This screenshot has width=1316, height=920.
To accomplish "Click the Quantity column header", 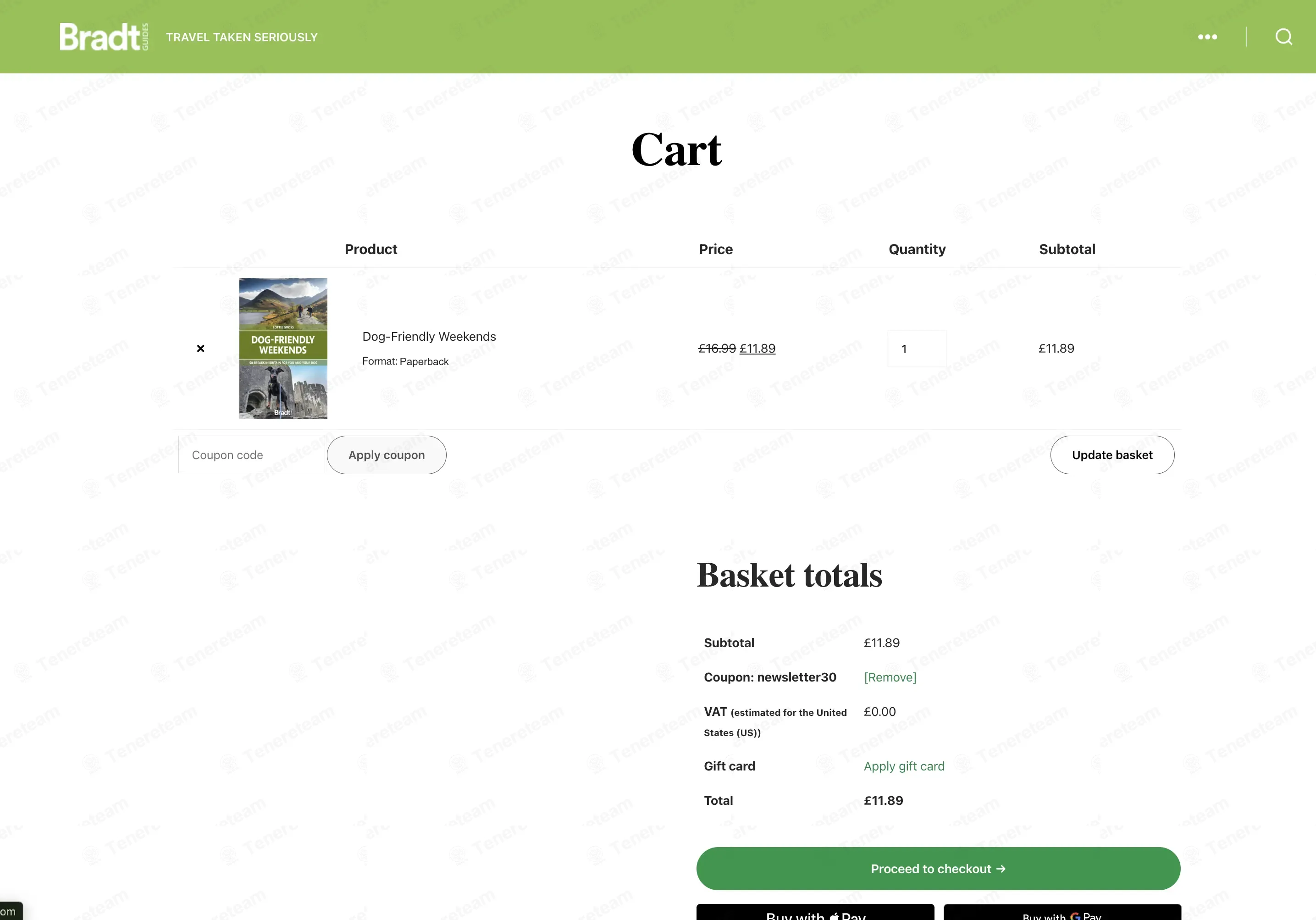I will click(917, 249).
